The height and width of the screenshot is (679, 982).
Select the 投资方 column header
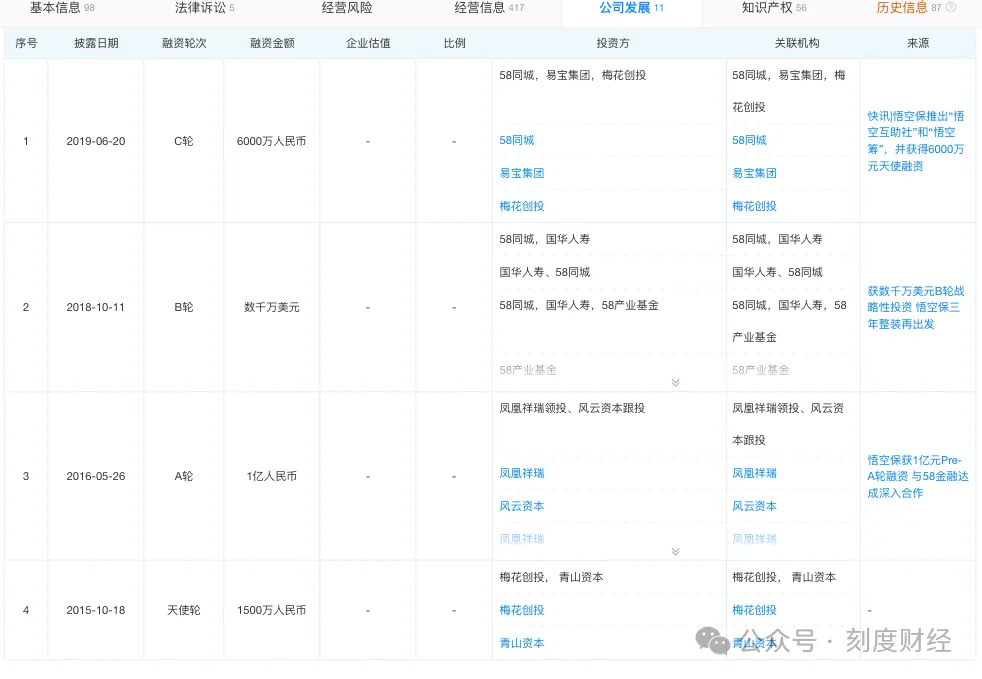tap(612, 43)
